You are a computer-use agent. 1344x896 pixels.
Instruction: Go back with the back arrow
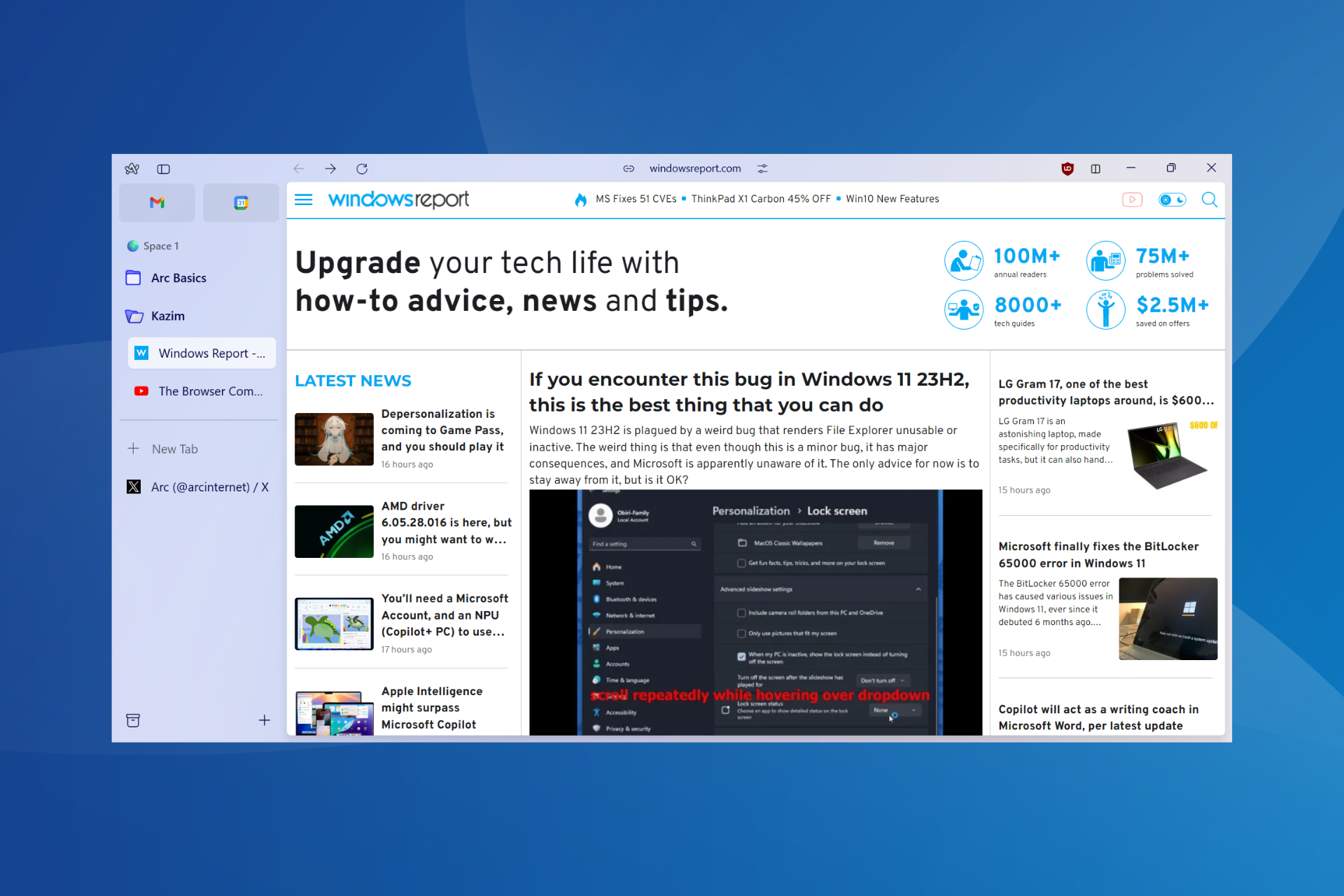tap(299, 169)
